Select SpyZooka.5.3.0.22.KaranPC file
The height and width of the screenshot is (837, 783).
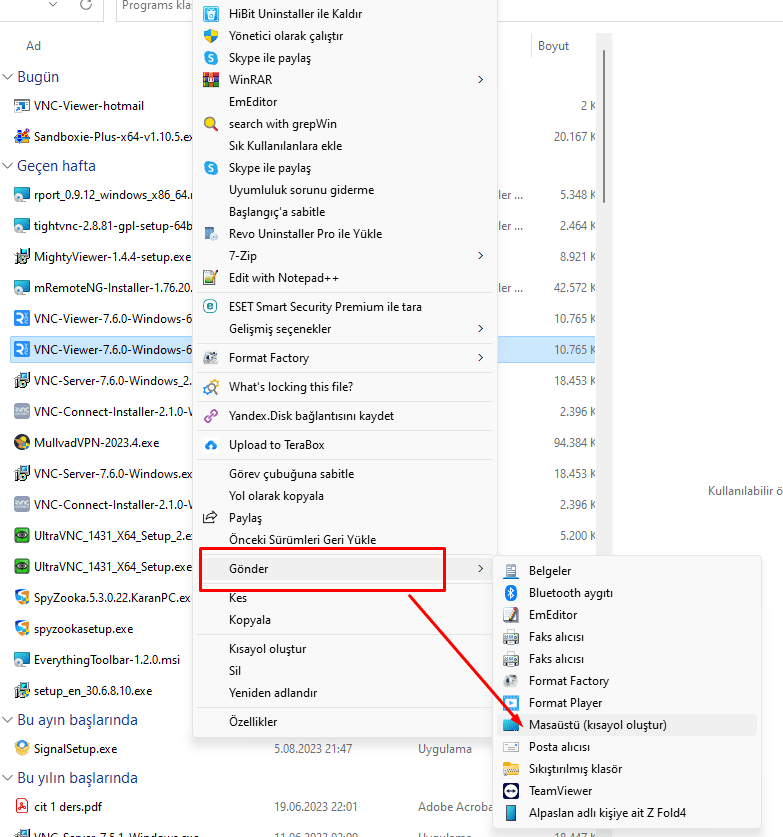click(112, 598)
